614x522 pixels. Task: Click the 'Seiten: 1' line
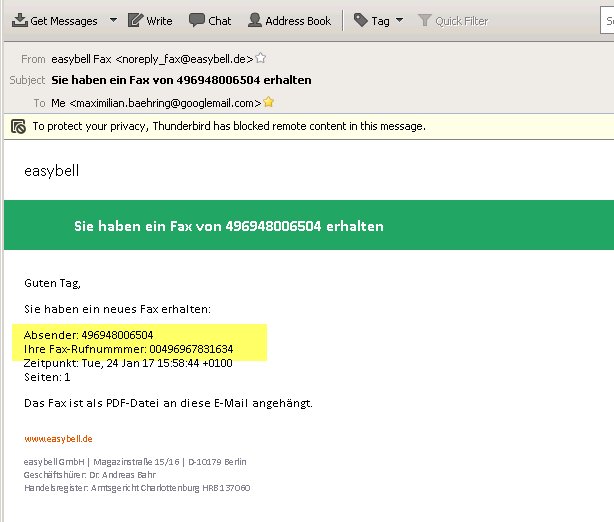pos(47,377)
